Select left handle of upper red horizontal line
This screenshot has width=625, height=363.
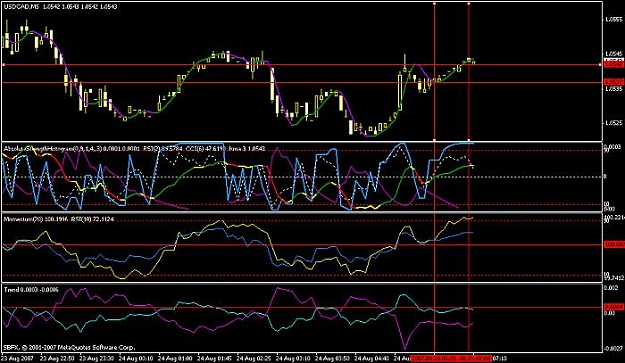point(4,64)
